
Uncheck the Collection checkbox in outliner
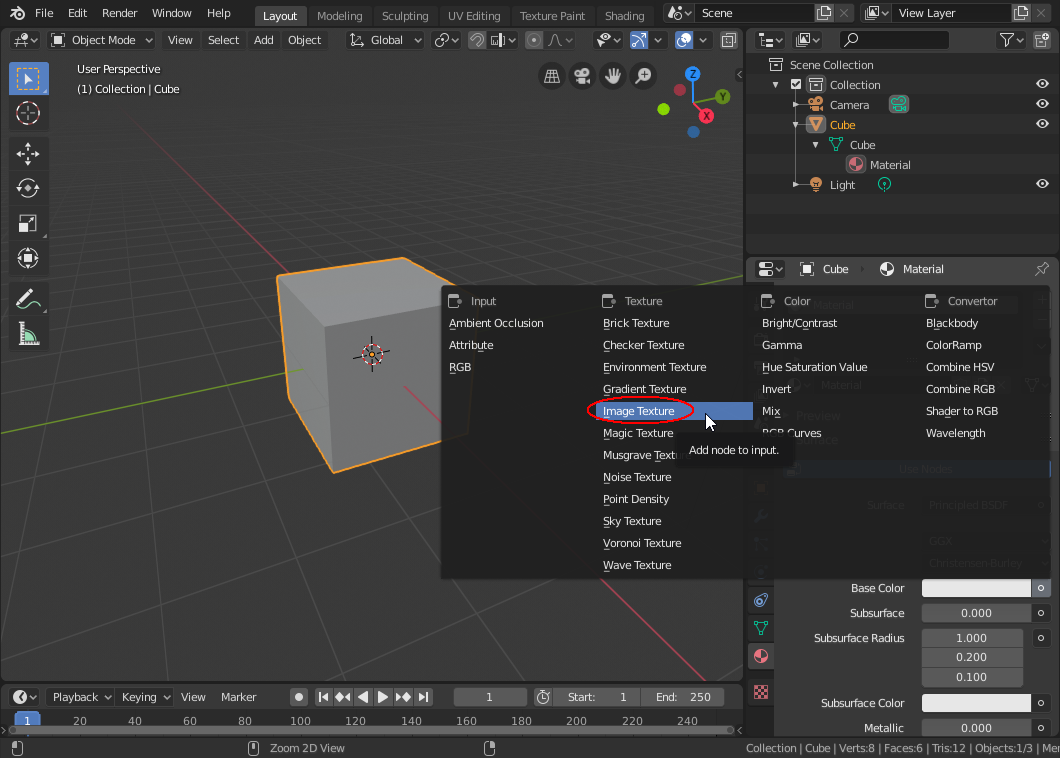pos(796,85)
